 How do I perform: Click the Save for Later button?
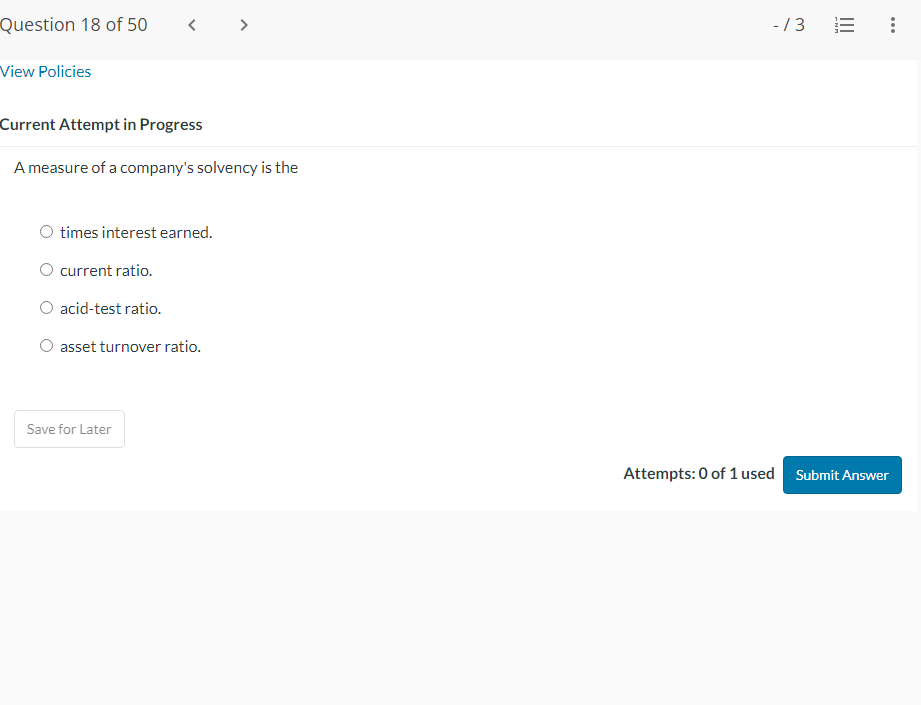[69, 429]
